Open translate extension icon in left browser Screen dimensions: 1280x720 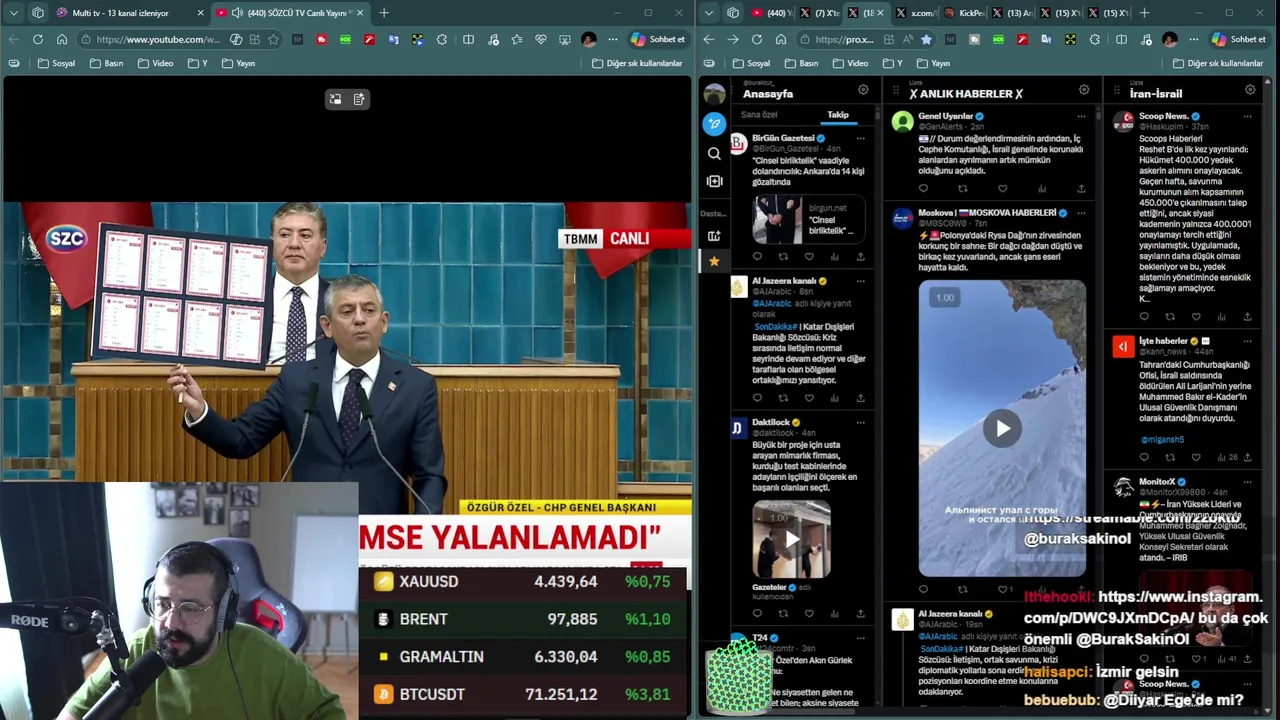coord(393,39)
